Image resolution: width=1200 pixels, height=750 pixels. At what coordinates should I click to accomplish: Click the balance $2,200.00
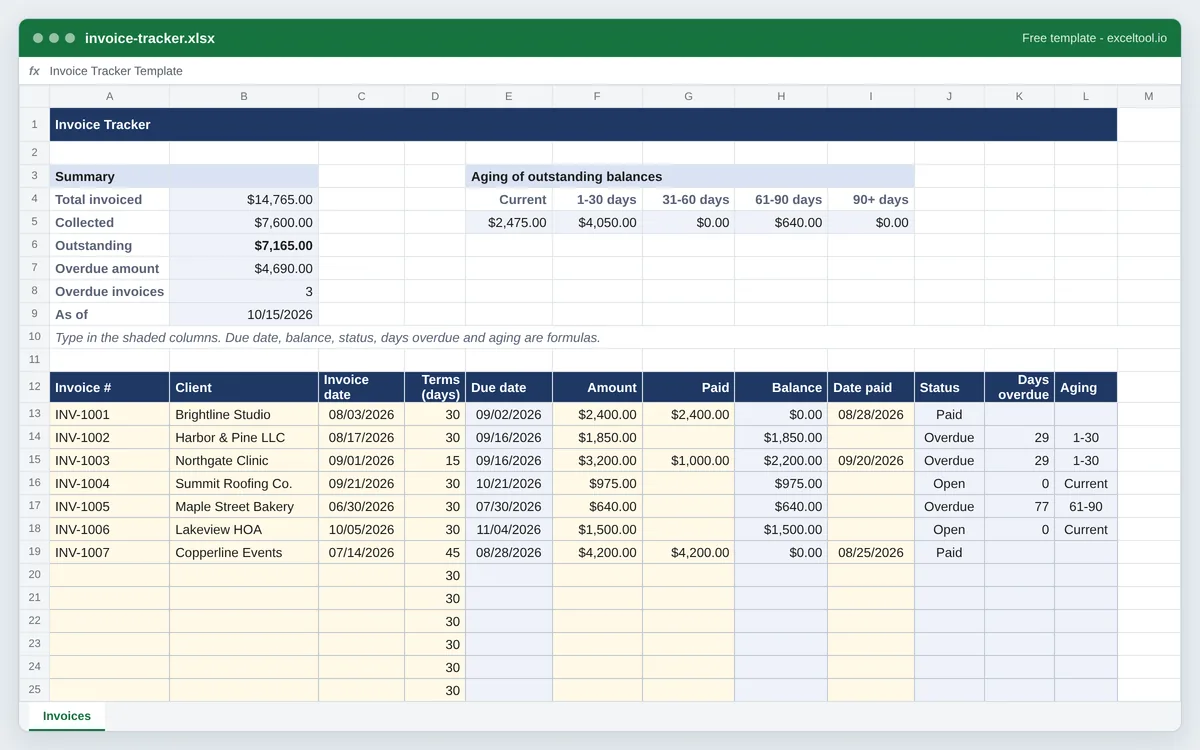[x=781, y=460]
